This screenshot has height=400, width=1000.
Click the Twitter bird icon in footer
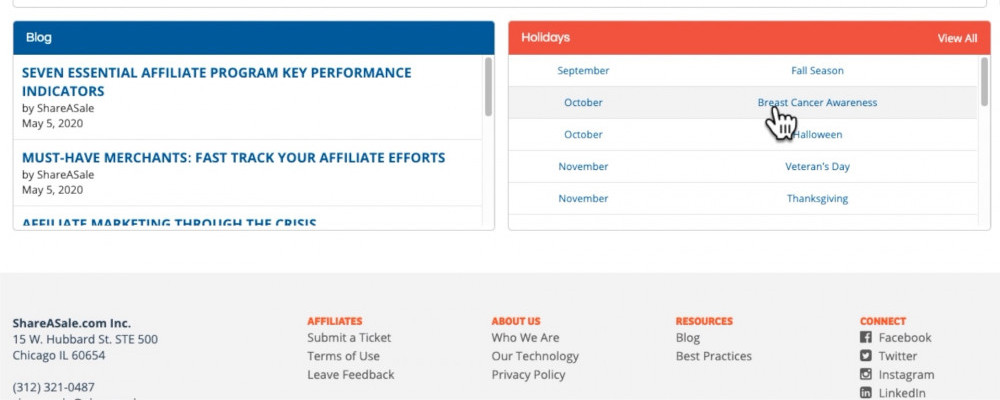click(865, 356)
